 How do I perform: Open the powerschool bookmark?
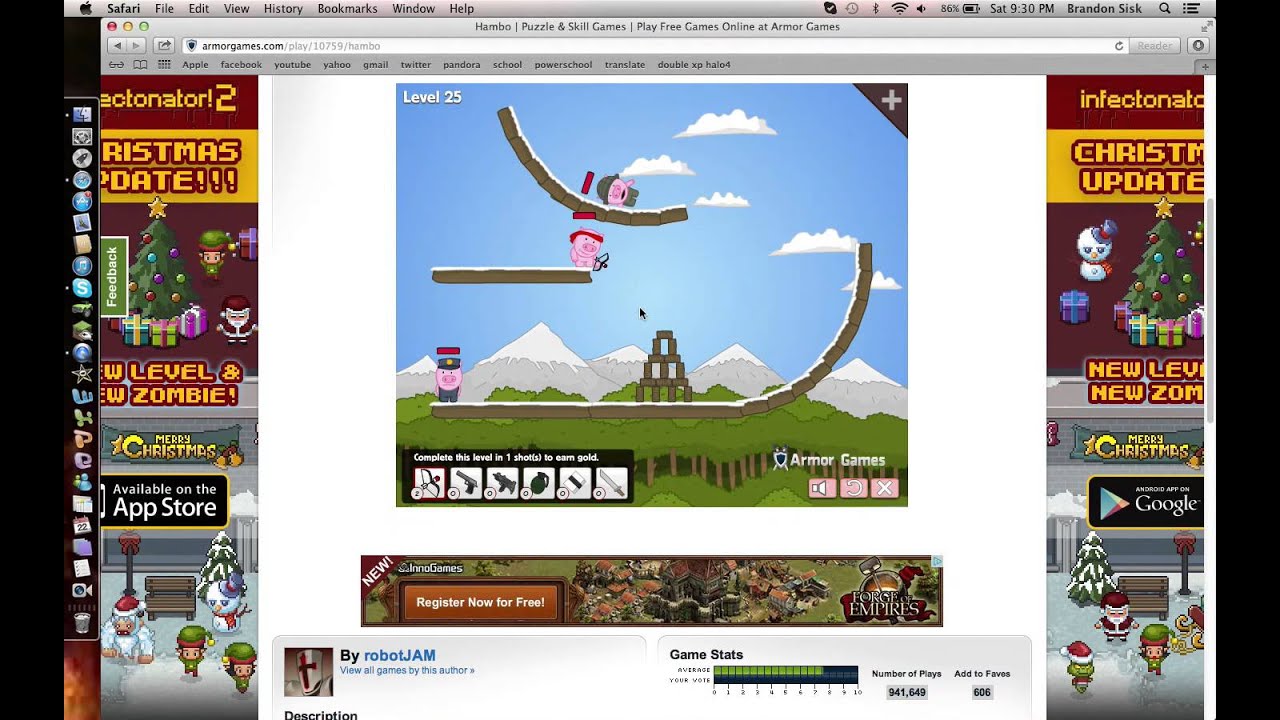[x=563, y=64]
